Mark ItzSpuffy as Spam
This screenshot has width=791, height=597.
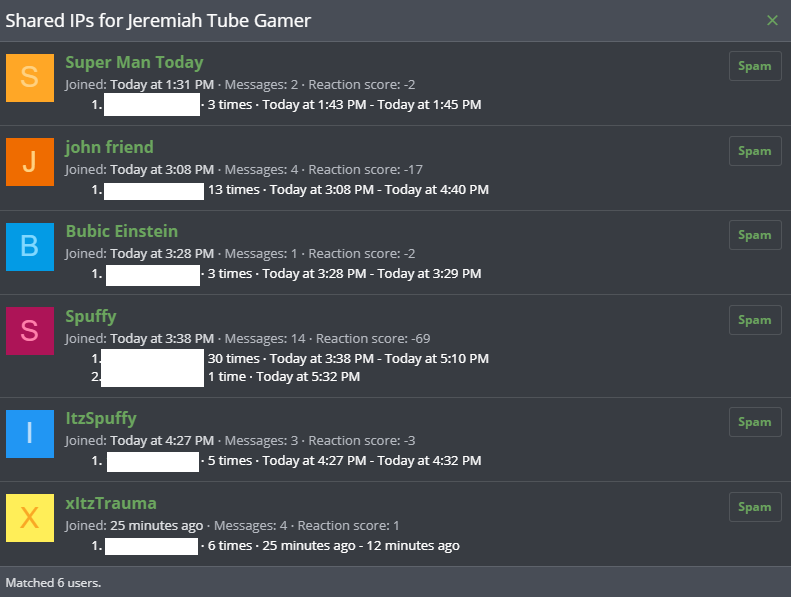pos(755,422)
